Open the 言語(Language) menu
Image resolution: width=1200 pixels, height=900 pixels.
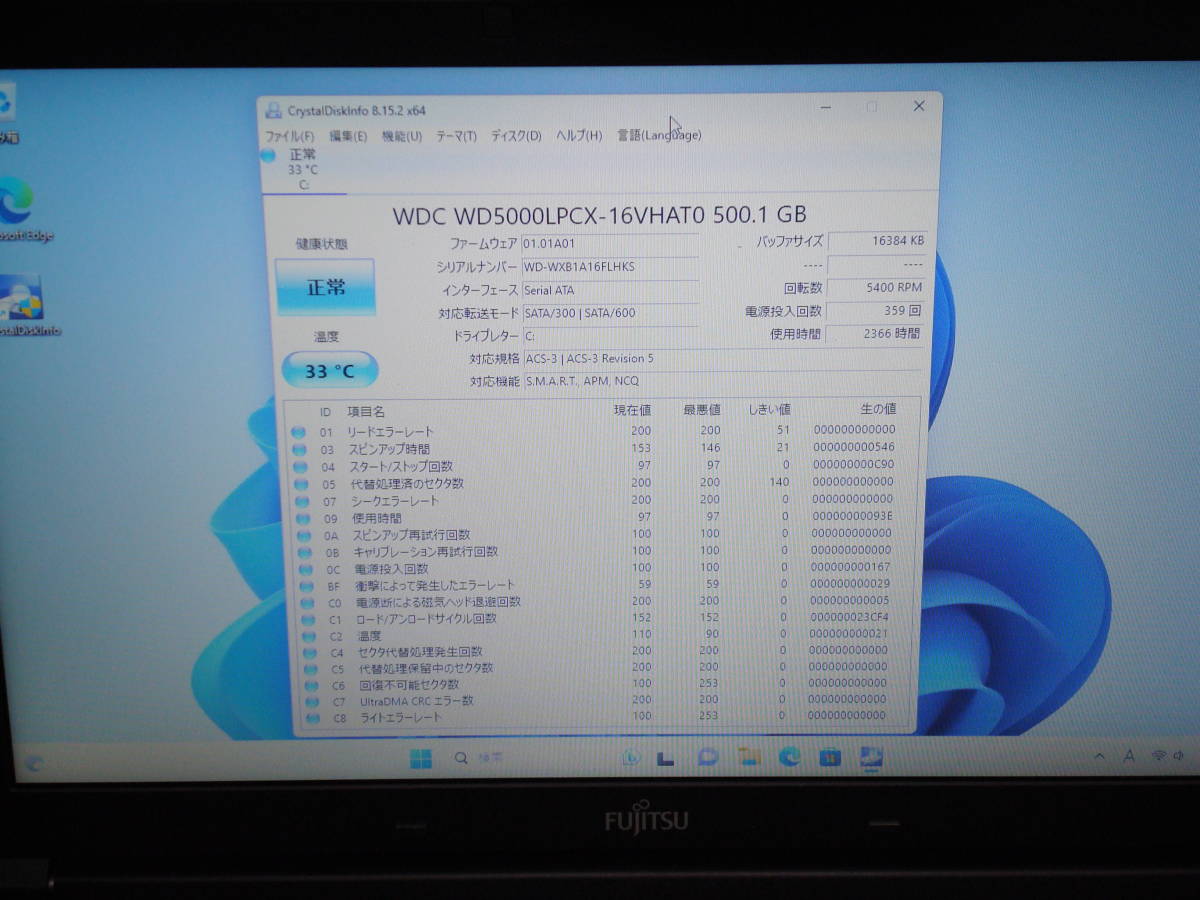point(659,135)
